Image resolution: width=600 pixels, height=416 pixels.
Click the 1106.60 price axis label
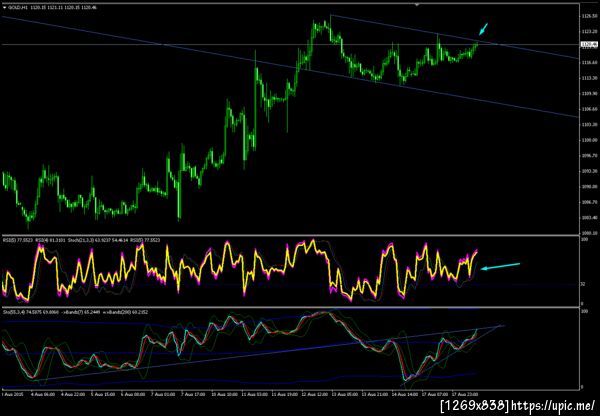pyautogui.click(x=589, y=109)
